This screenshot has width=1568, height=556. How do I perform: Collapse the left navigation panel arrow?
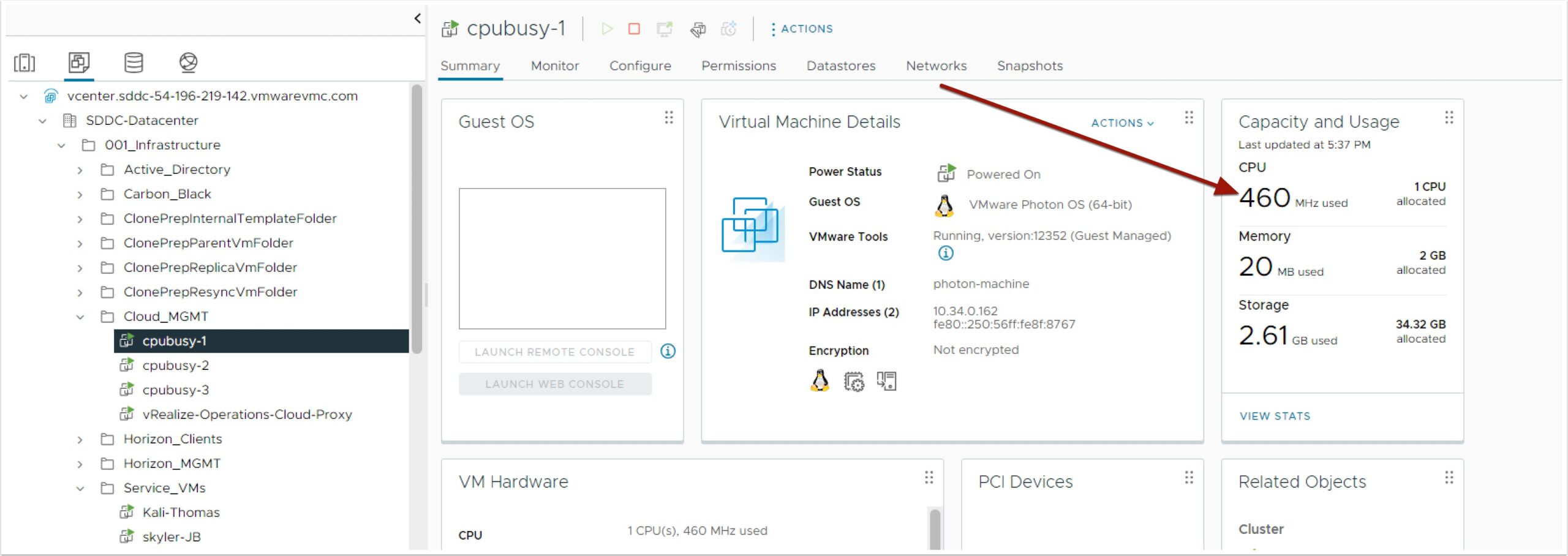pos(418,18)
